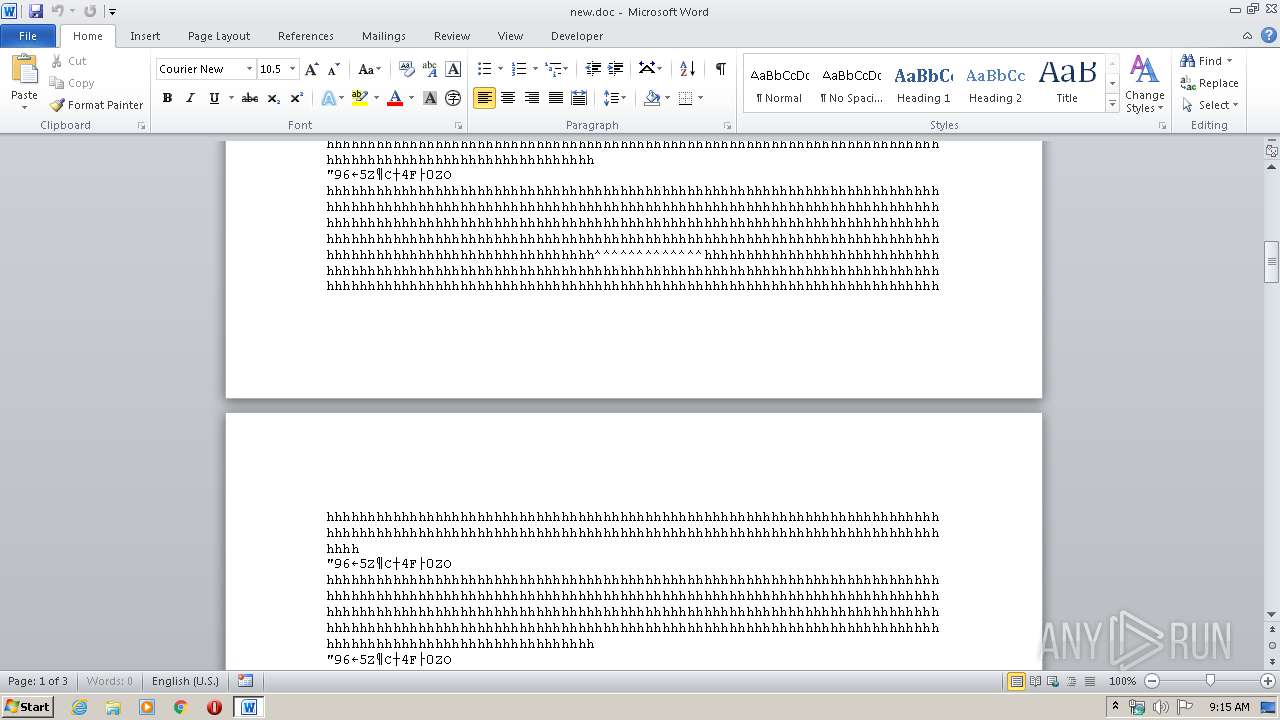The width and height of the screenshot is (1280, 720).
Task: Click the macro recording status bar icon
Action: (x=246, y=681)
